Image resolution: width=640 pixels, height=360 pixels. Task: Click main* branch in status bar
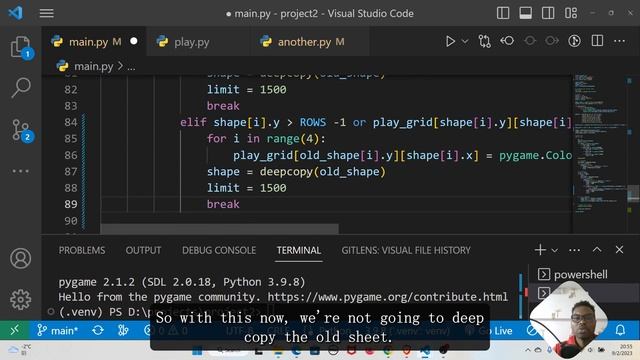tap(57, 330)
